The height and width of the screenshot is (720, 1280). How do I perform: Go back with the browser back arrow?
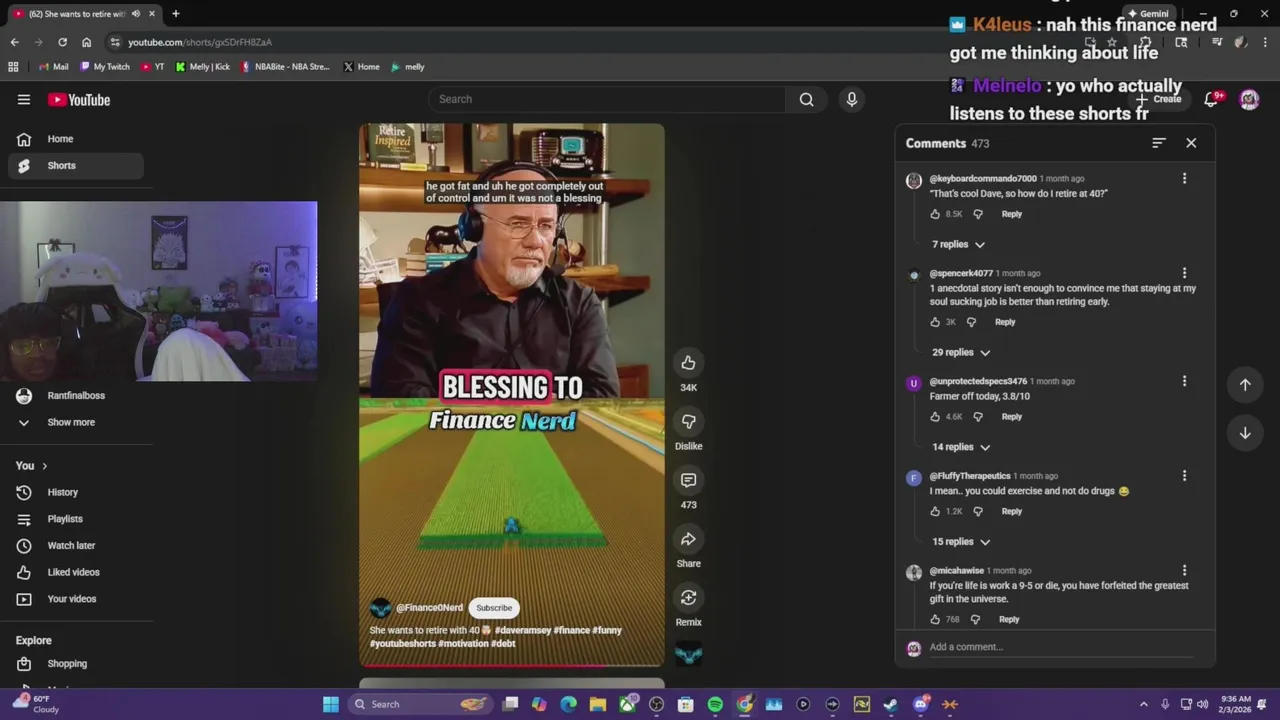pyautogui.click(x=14, y=42)
